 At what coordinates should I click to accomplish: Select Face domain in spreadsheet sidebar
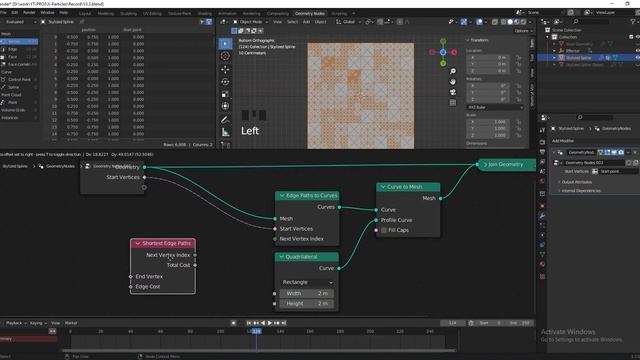[19, 57]
